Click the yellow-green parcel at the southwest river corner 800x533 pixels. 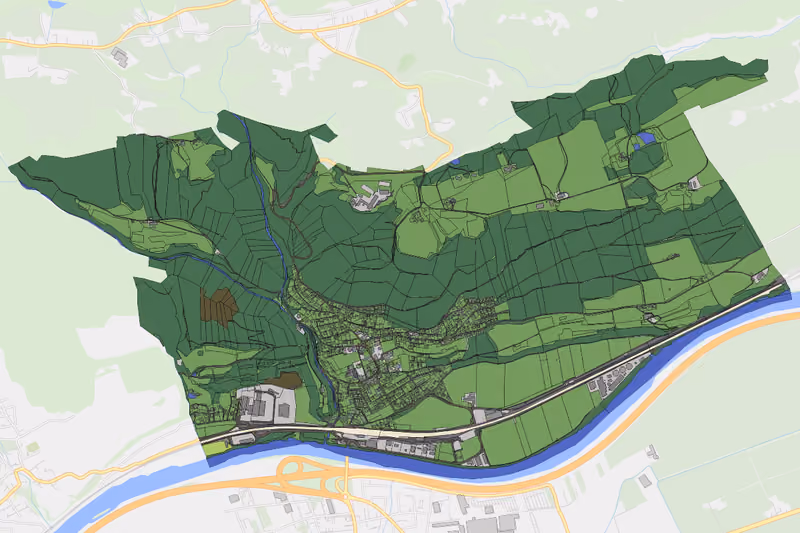[214, 449]
